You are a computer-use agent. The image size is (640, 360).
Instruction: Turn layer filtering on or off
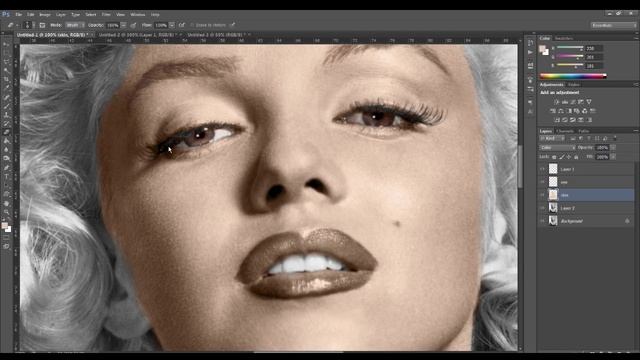click(615, 138)
